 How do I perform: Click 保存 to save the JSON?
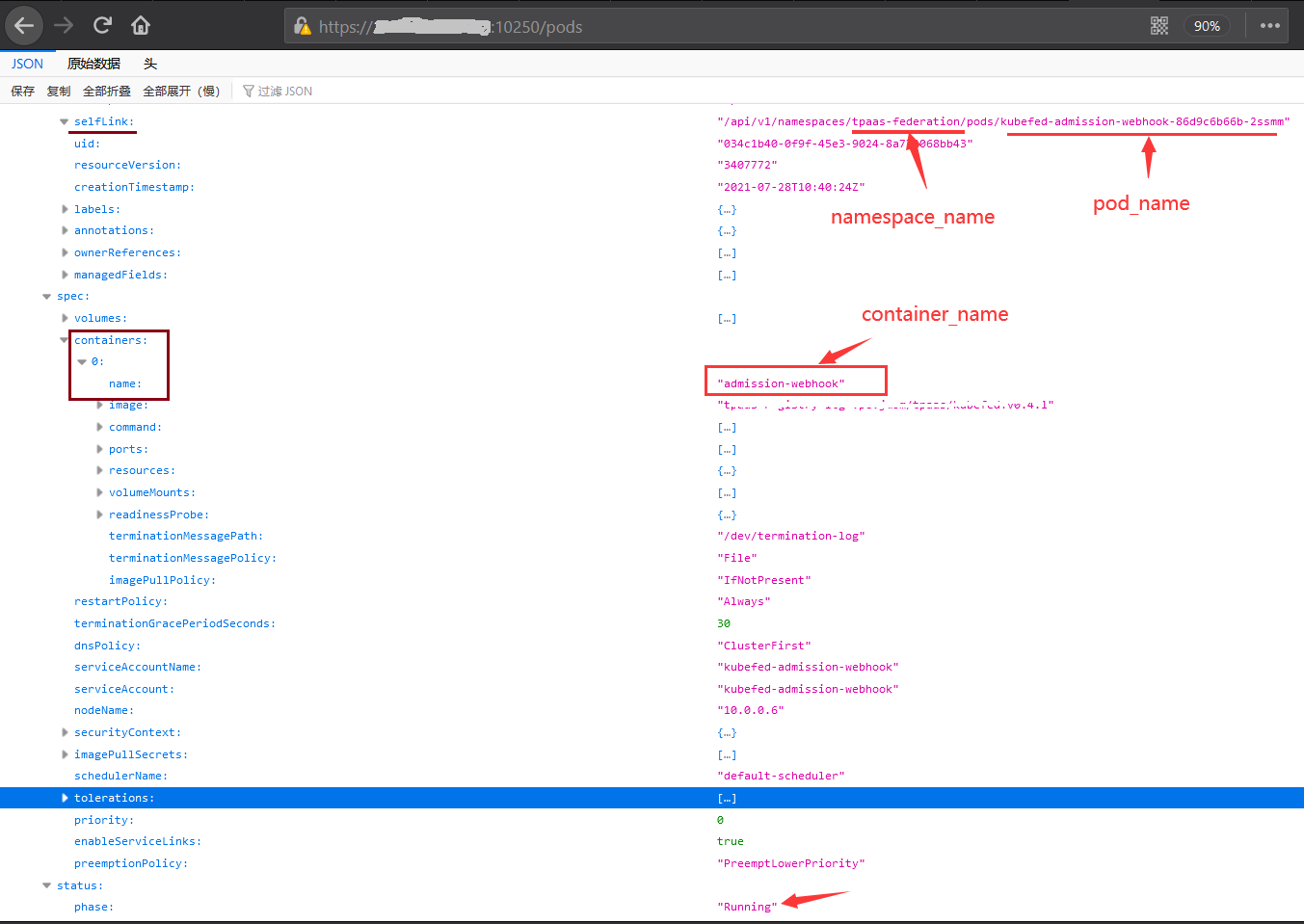(22, 91)
